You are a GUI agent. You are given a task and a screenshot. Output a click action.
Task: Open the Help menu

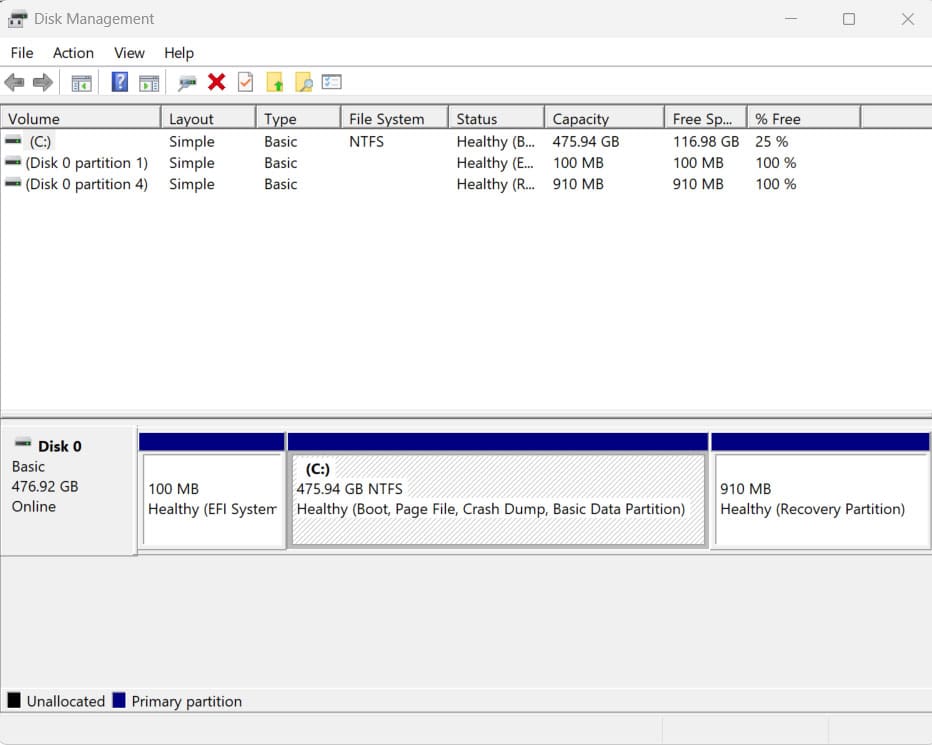point(179,53)
